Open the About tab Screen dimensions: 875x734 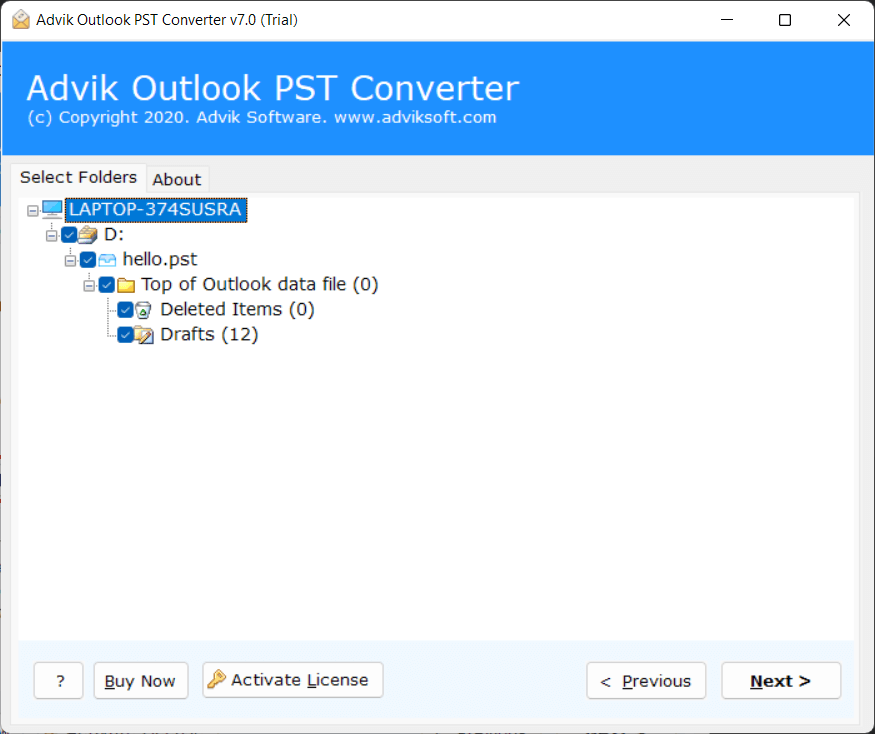(177, 180)
